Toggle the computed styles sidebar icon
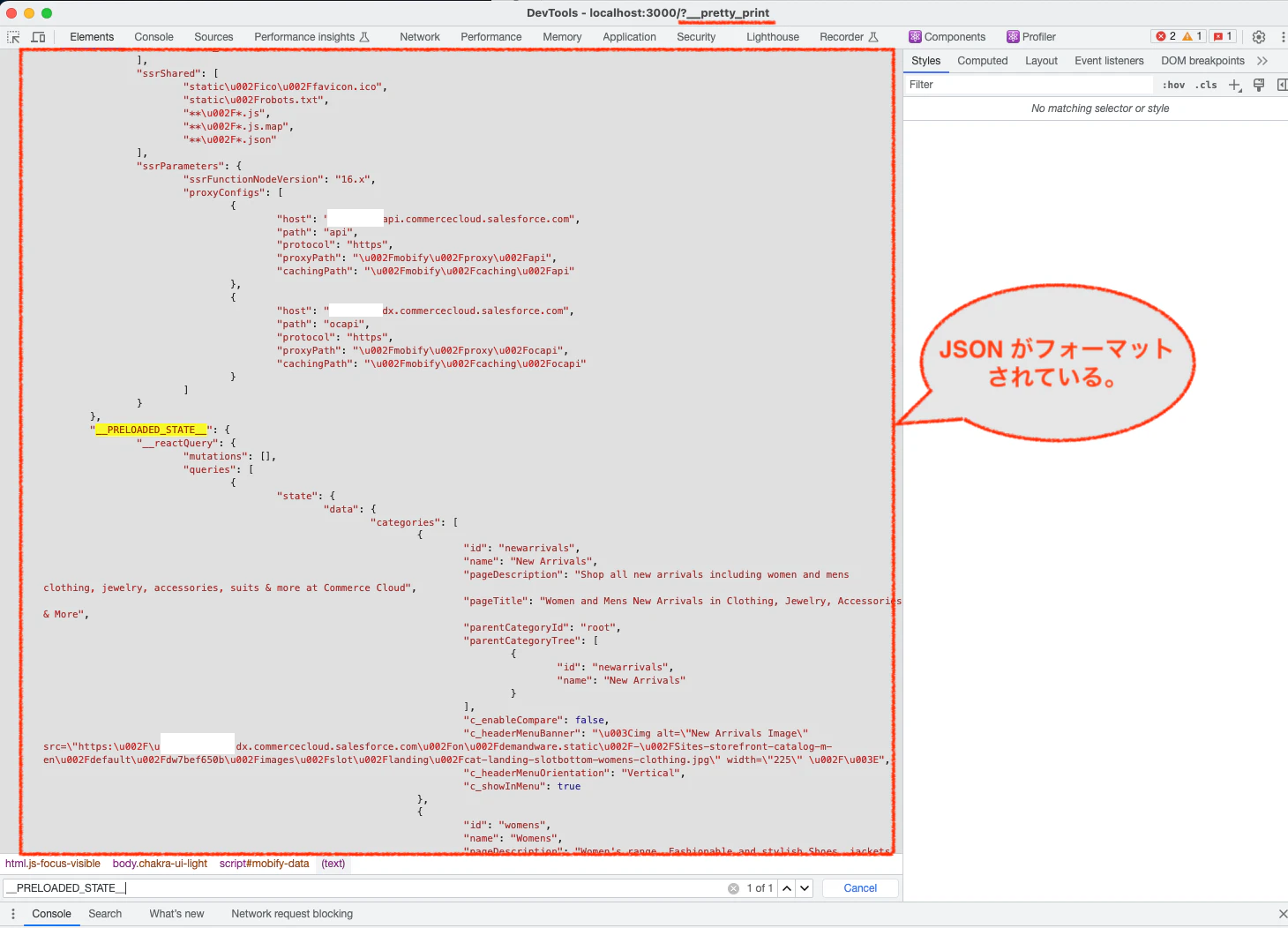The image size is (1288, 928). 1282,85
